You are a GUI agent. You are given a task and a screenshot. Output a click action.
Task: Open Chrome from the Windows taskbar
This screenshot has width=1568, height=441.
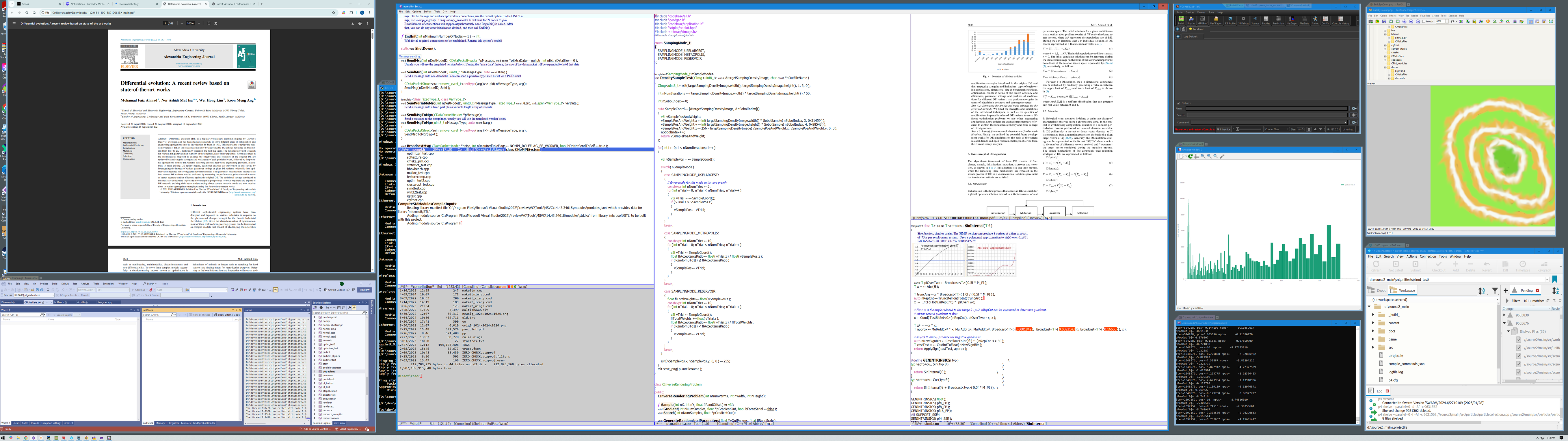click(26, 438)
